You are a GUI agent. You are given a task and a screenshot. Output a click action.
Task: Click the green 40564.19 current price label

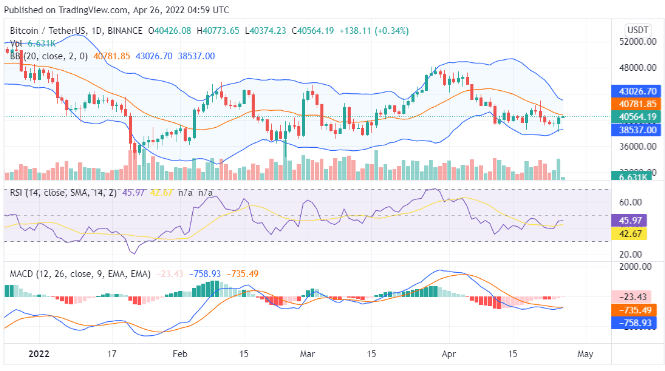pos(636,117)
